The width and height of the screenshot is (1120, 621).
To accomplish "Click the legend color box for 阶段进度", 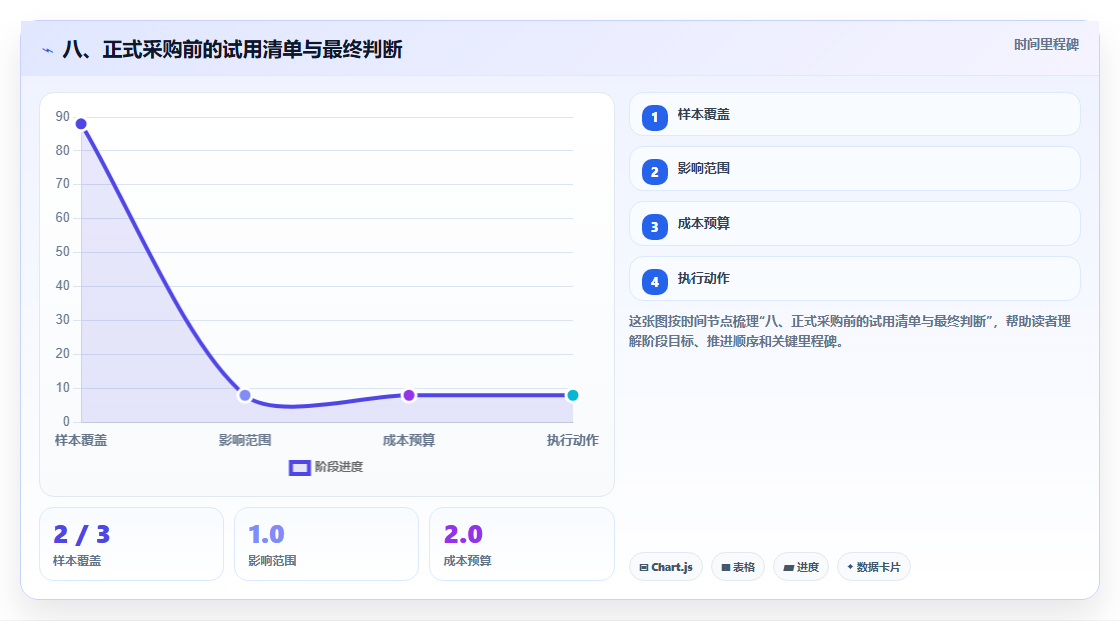I will coord(299,468).
